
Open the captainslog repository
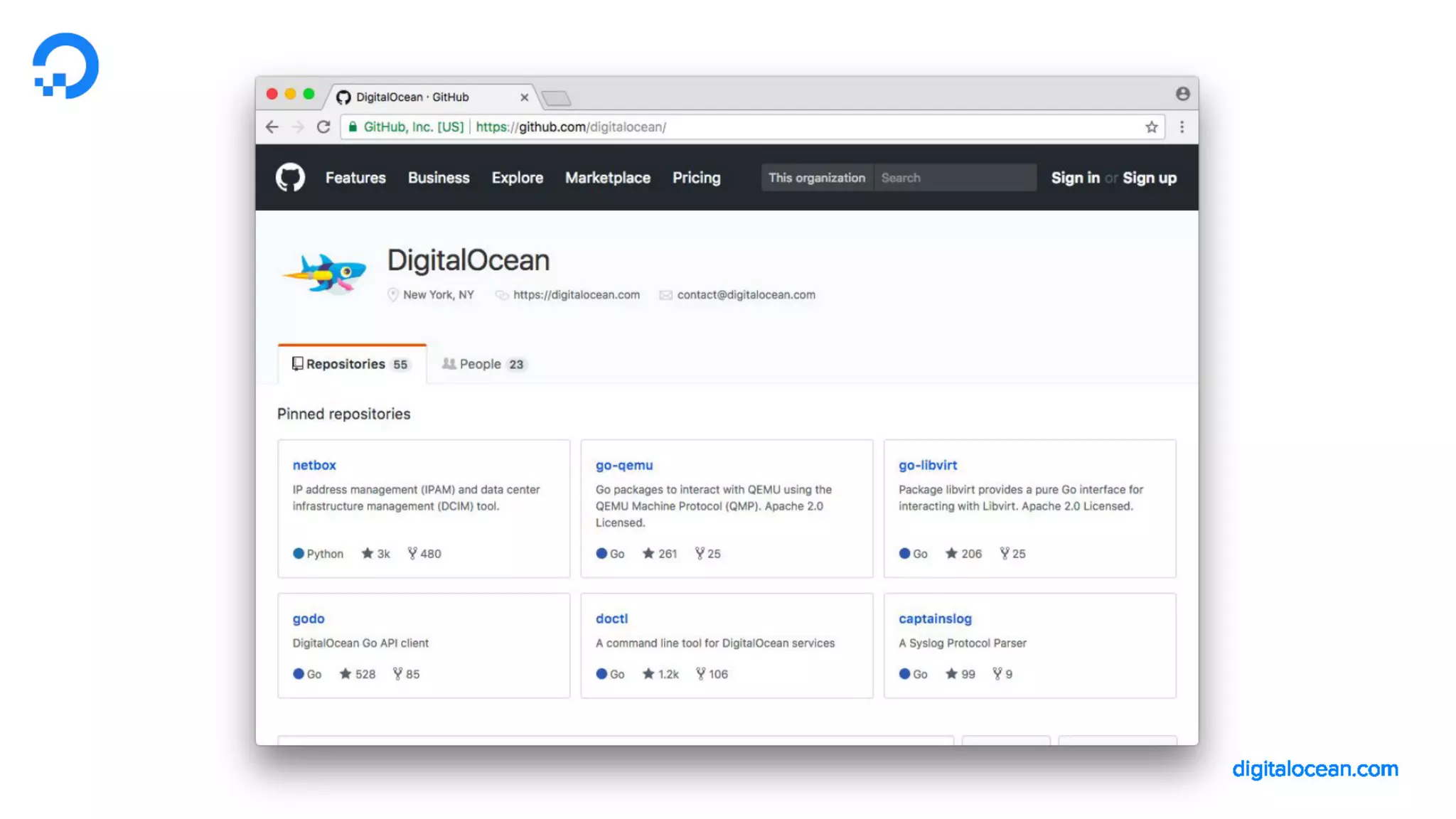[x=935, y=619]
